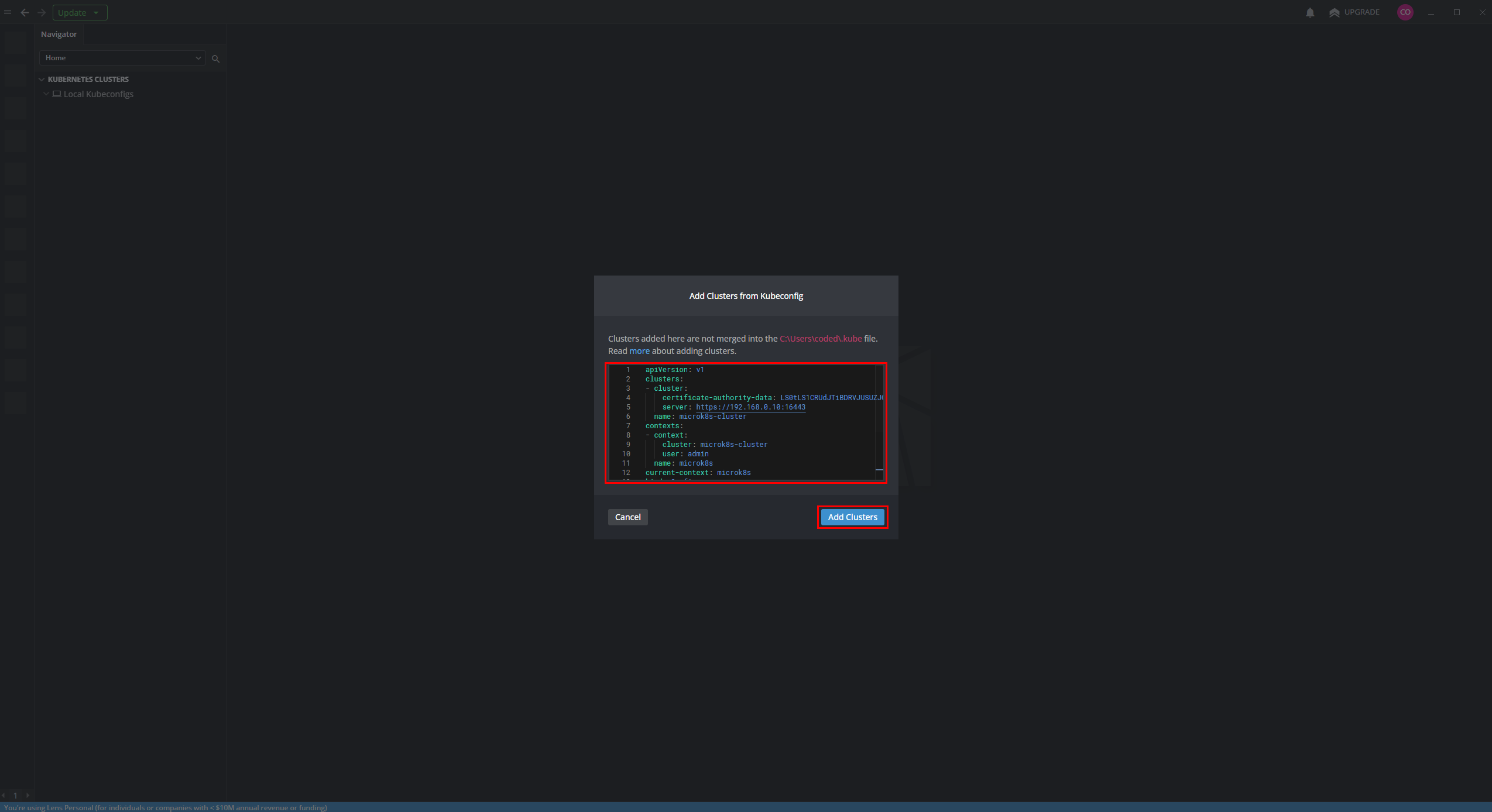Cancel the Add Clusters dialog
This screenshot has width=1492, height=812.
627,517
